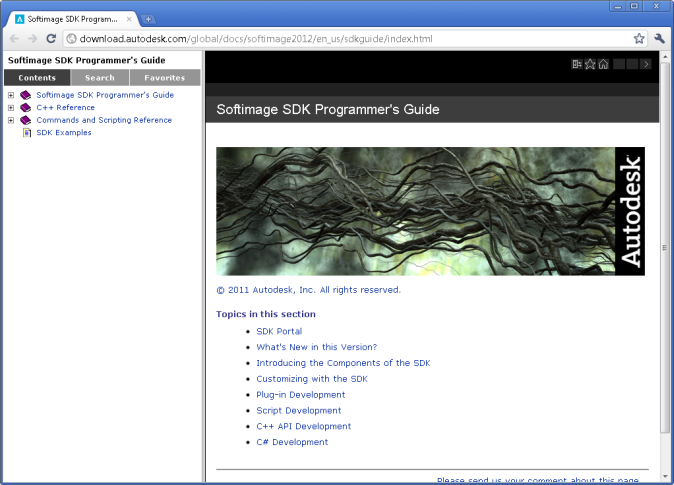This screenshot has height=485, width=674.
Task: Bookmark page with address bar star
Action: point(639,39)
